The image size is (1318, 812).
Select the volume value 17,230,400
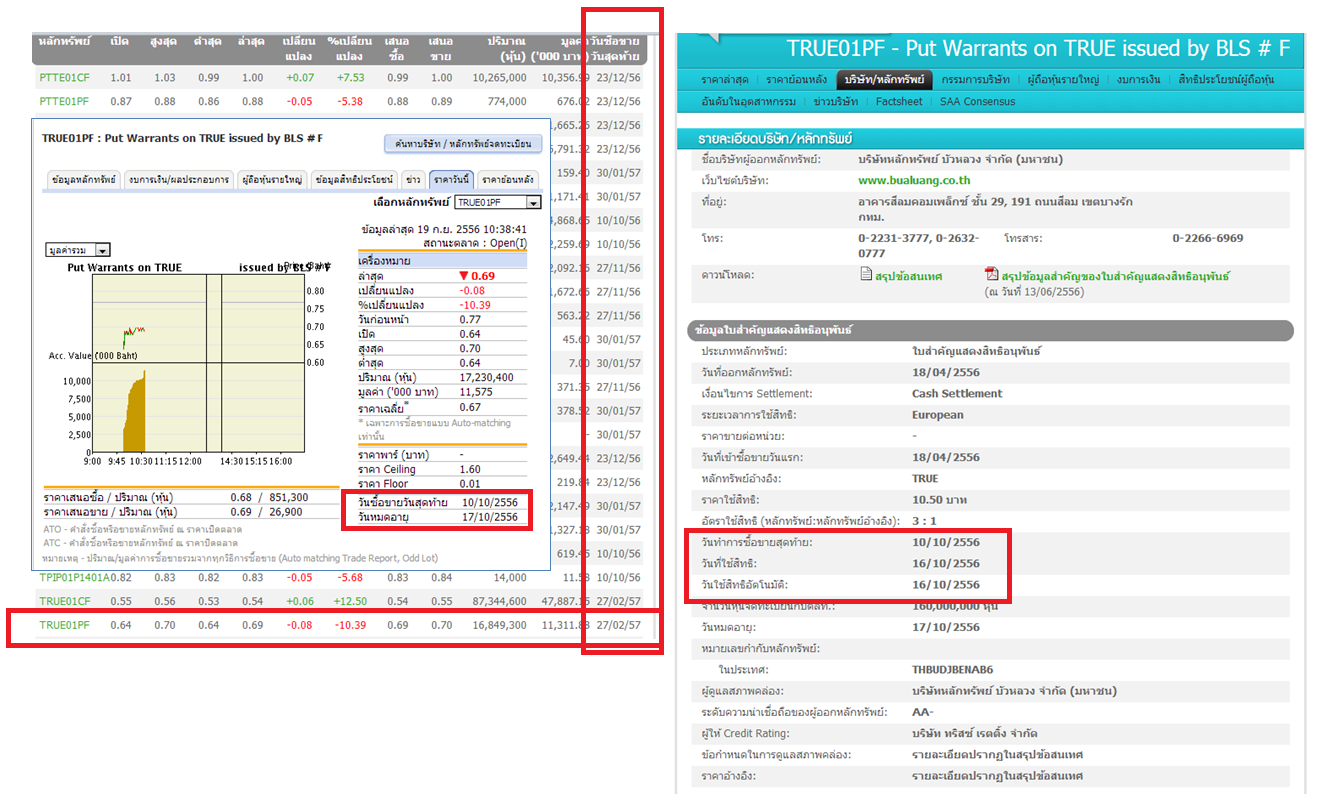pos(486,378)
